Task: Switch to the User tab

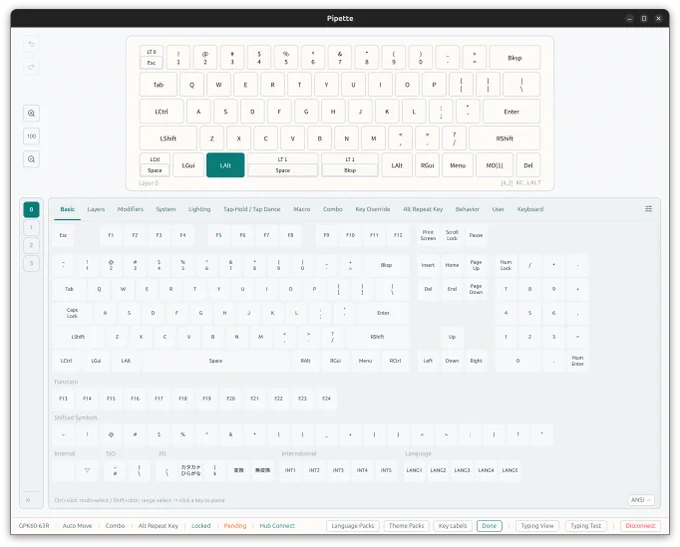Action: [x=498, y=209]
